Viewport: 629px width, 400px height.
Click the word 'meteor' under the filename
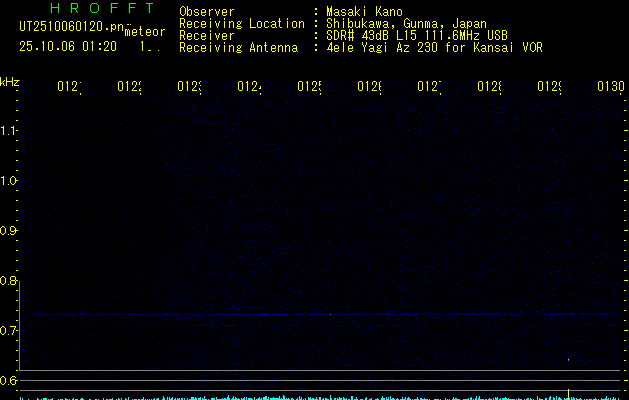pos(145,32)
